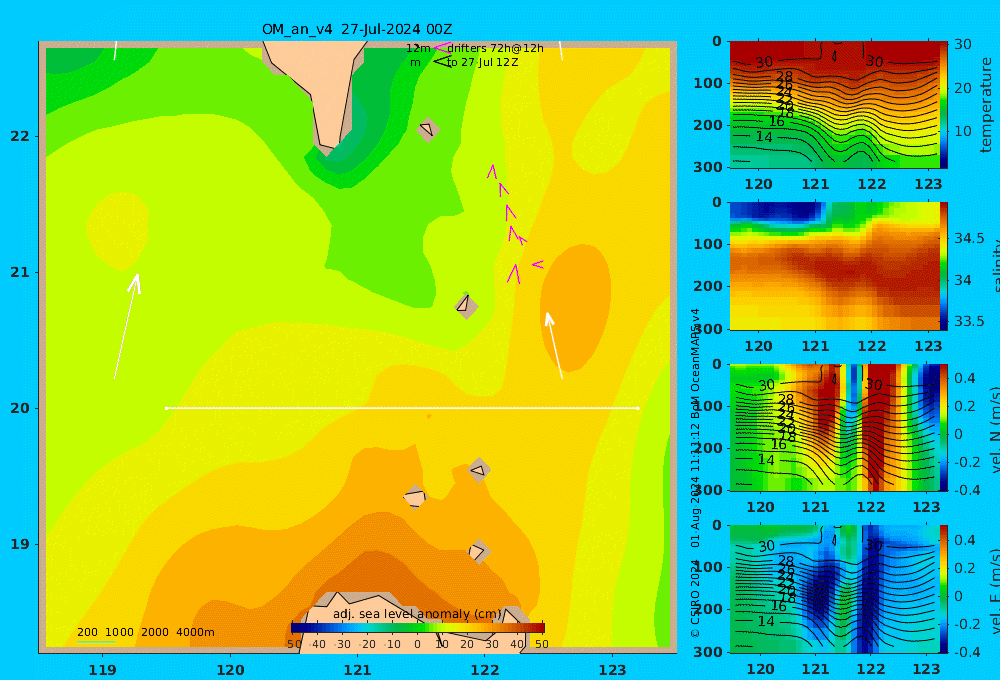Click the white transect line at 20N
The height and width of the screenshot is (680, 1000).
pyautogui.click(x=402, y=408)
